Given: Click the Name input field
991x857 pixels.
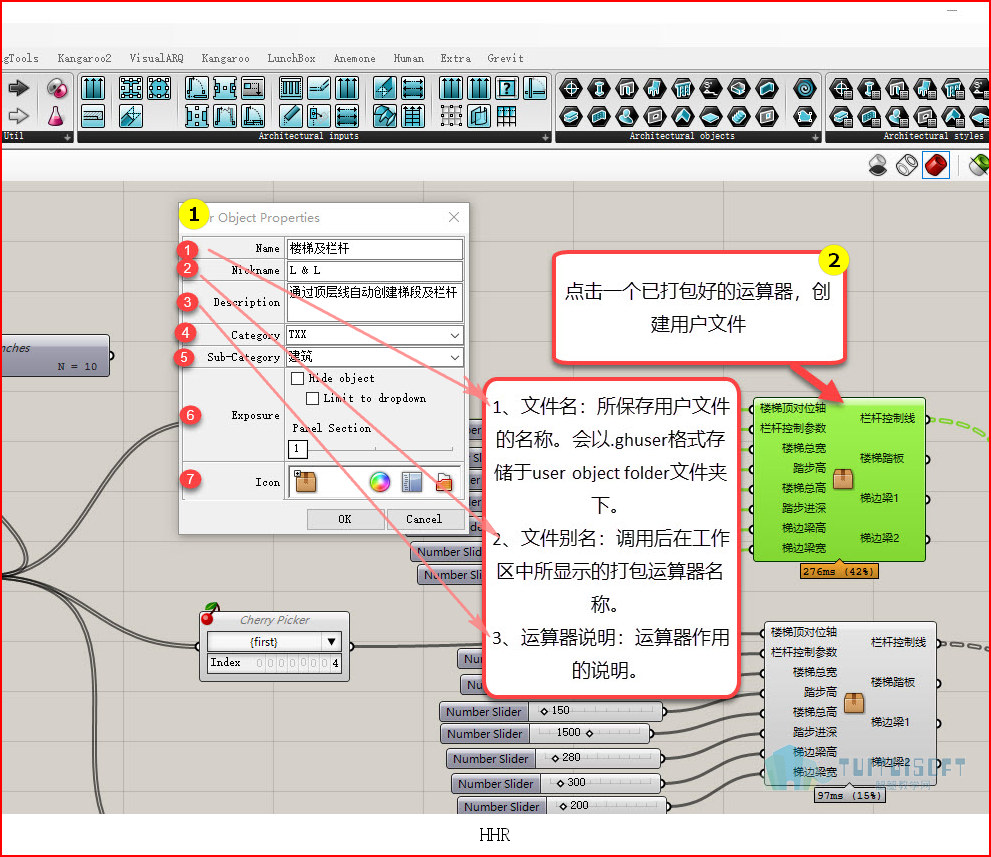Looking at the screenshot, I should [375, 248].
